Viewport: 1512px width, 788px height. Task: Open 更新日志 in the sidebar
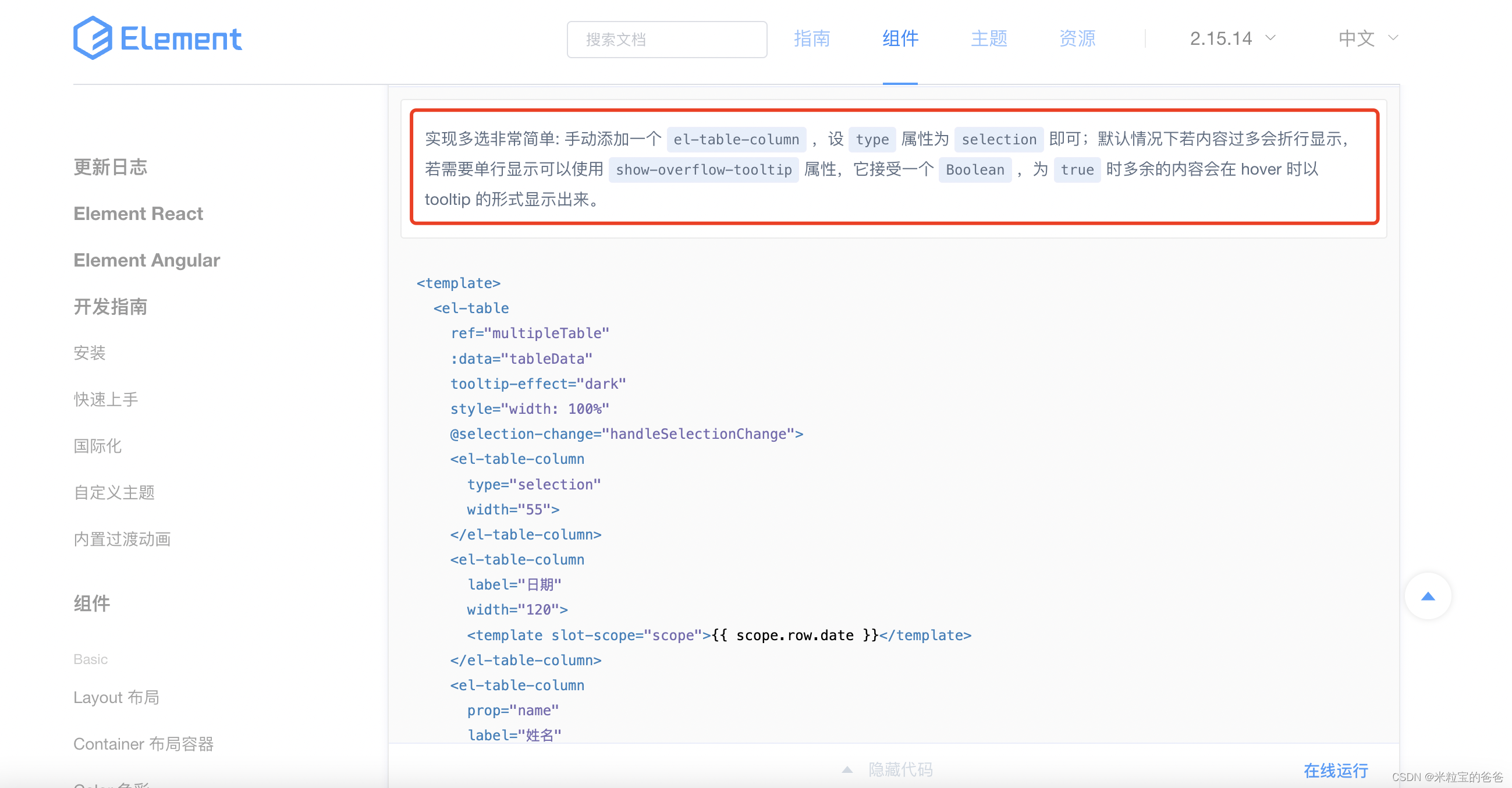111,167
